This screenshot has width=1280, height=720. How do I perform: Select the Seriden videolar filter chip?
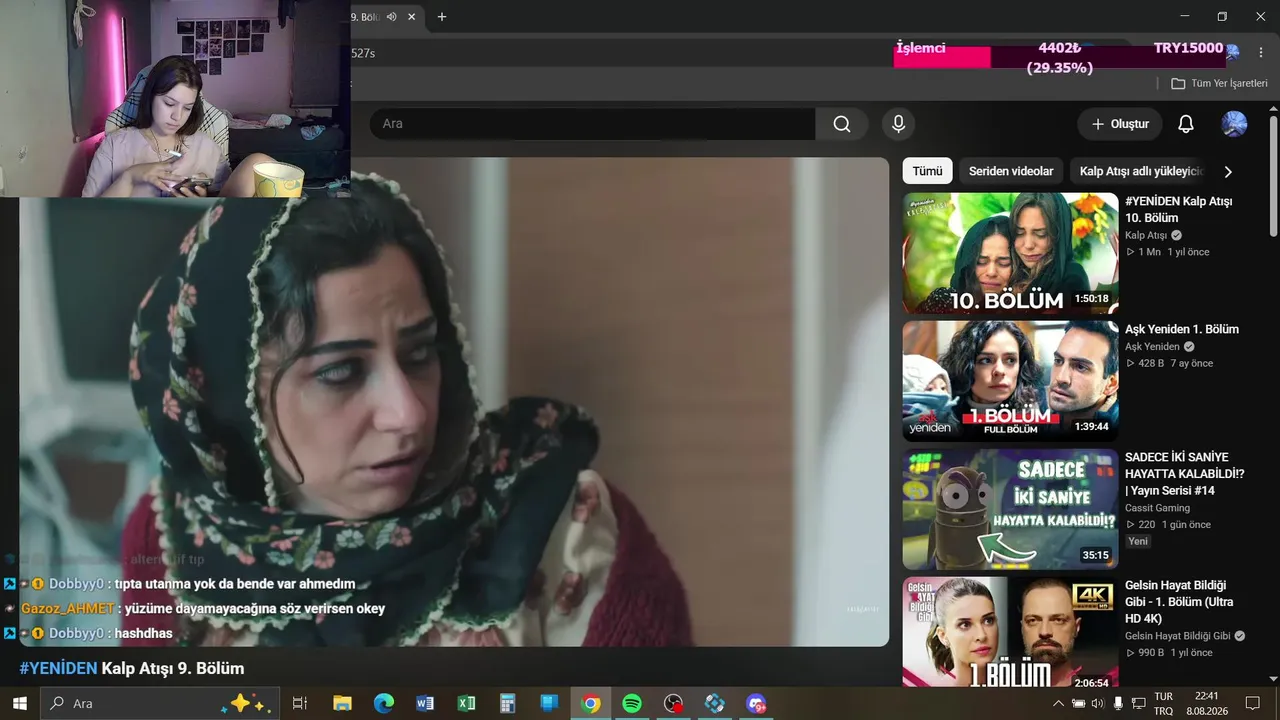coord(1011,171)
